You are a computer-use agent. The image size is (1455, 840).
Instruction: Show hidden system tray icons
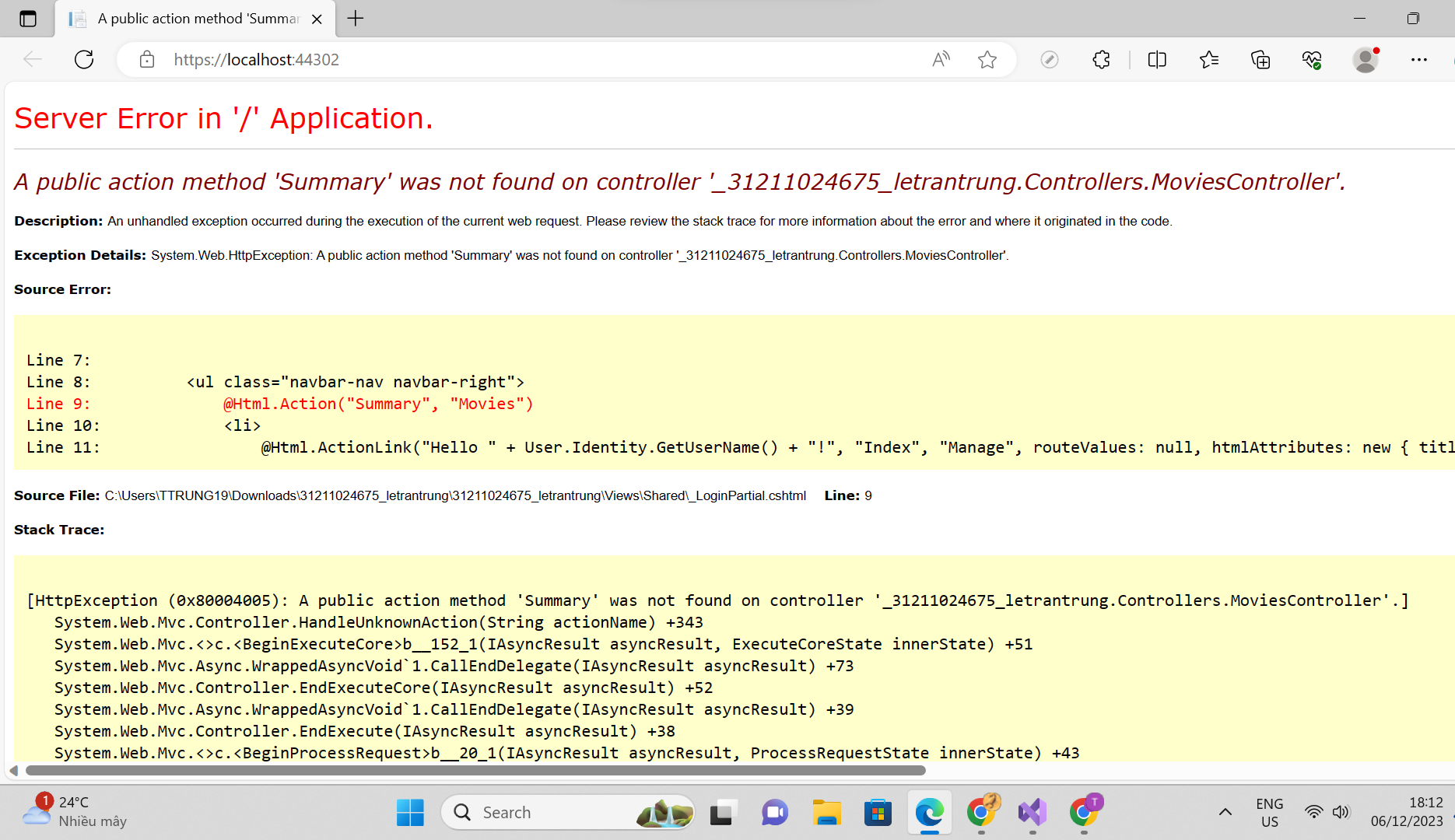pyautogui.click(x=1225, y=813)
